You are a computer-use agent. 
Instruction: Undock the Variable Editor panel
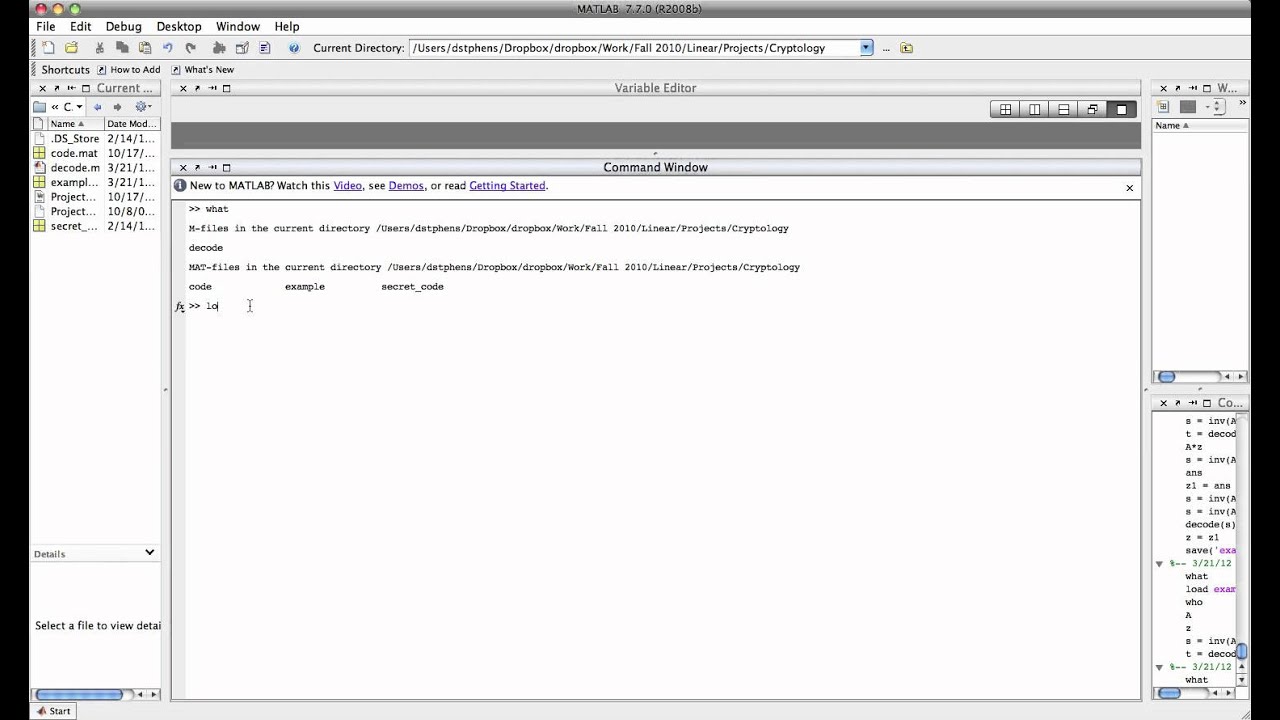point(197,88)
